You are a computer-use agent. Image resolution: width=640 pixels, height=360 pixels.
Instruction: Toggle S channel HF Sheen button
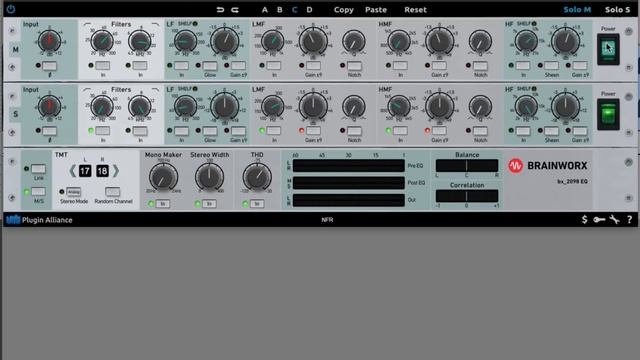(x=551, y=131)
